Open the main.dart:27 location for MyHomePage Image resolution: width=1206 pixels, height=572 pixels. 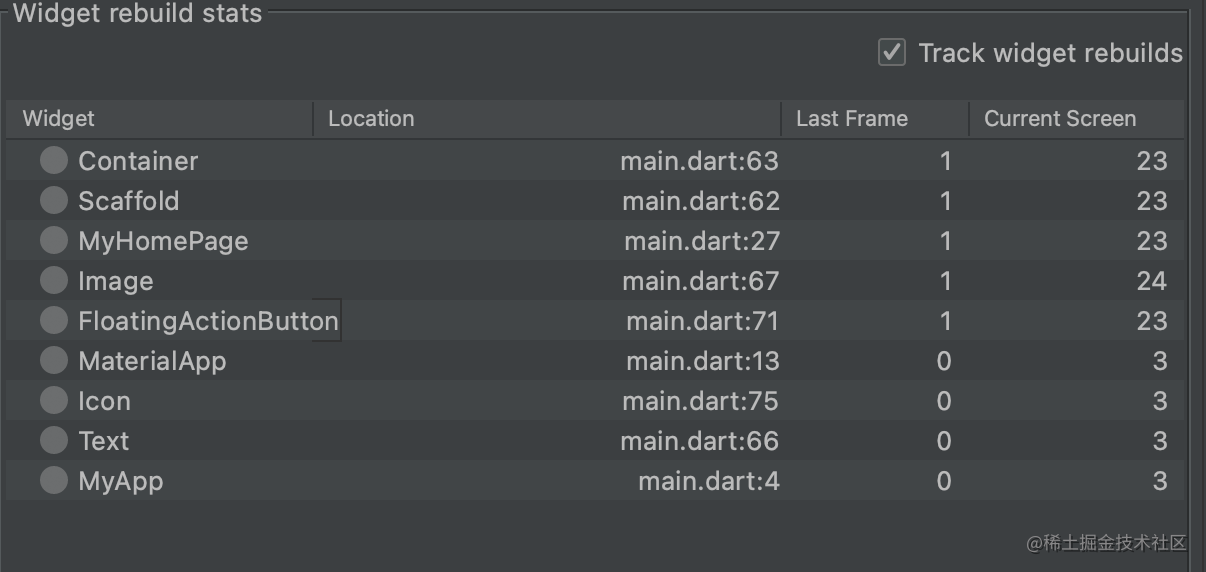pyautogui.click(x=701, y=241)
